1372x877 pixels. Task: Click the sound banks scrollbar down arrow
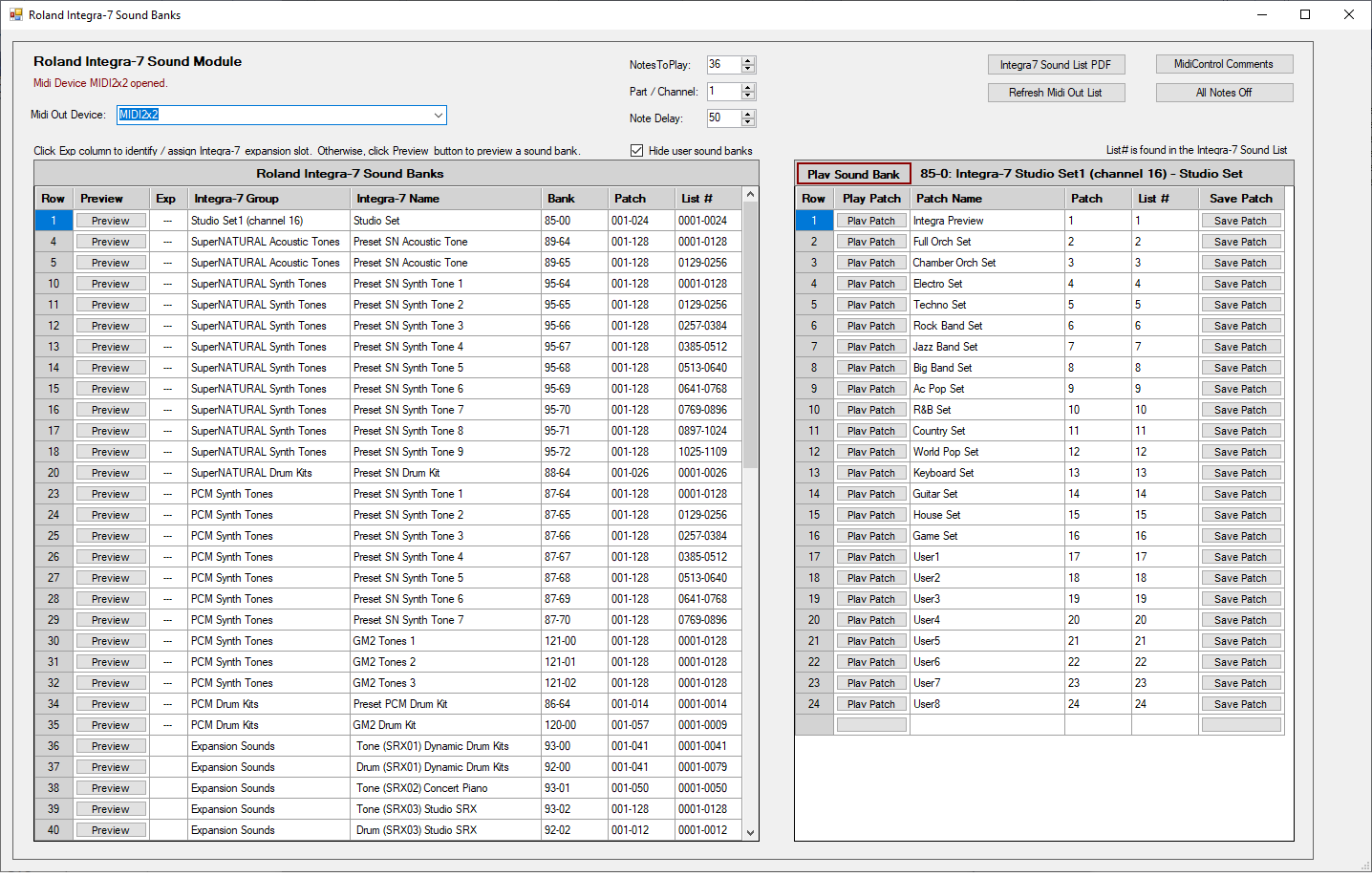tap(751, 832)
